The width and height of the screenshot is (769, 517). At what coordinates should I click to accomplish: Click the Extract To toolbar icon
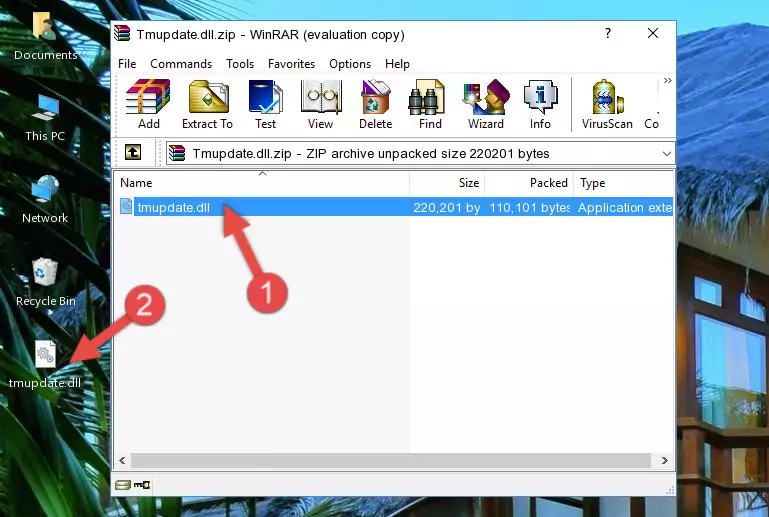click(x=207, y=104)
